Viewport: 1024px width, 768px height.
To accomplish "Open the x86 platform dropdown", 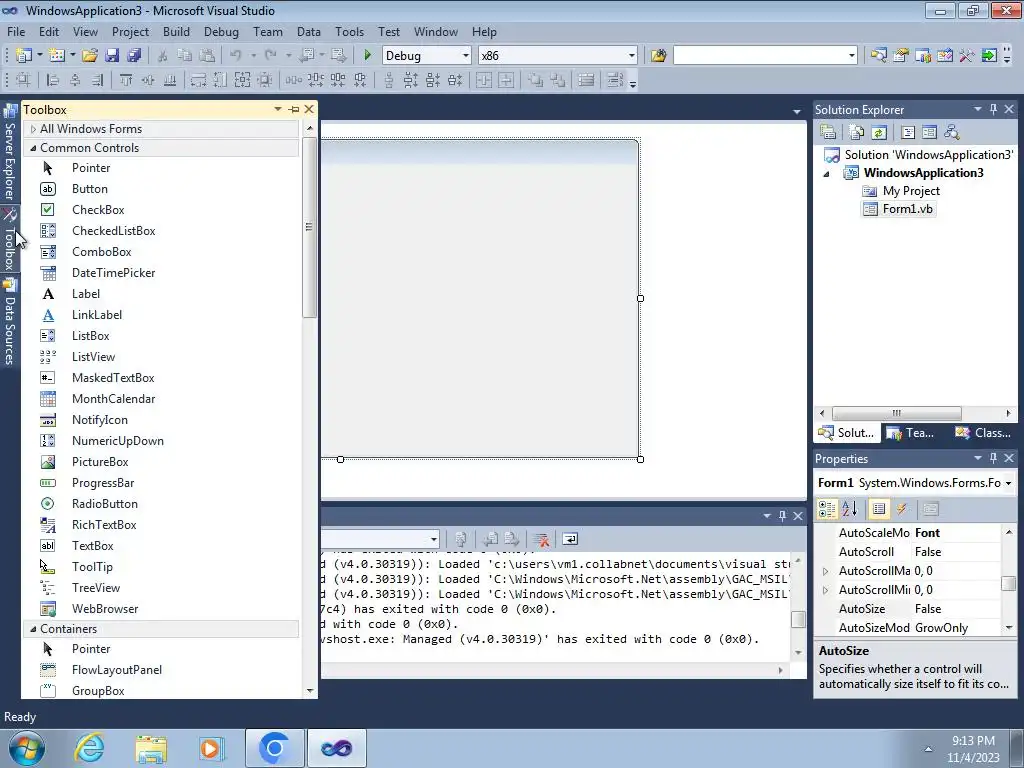I will pos(632,56).
